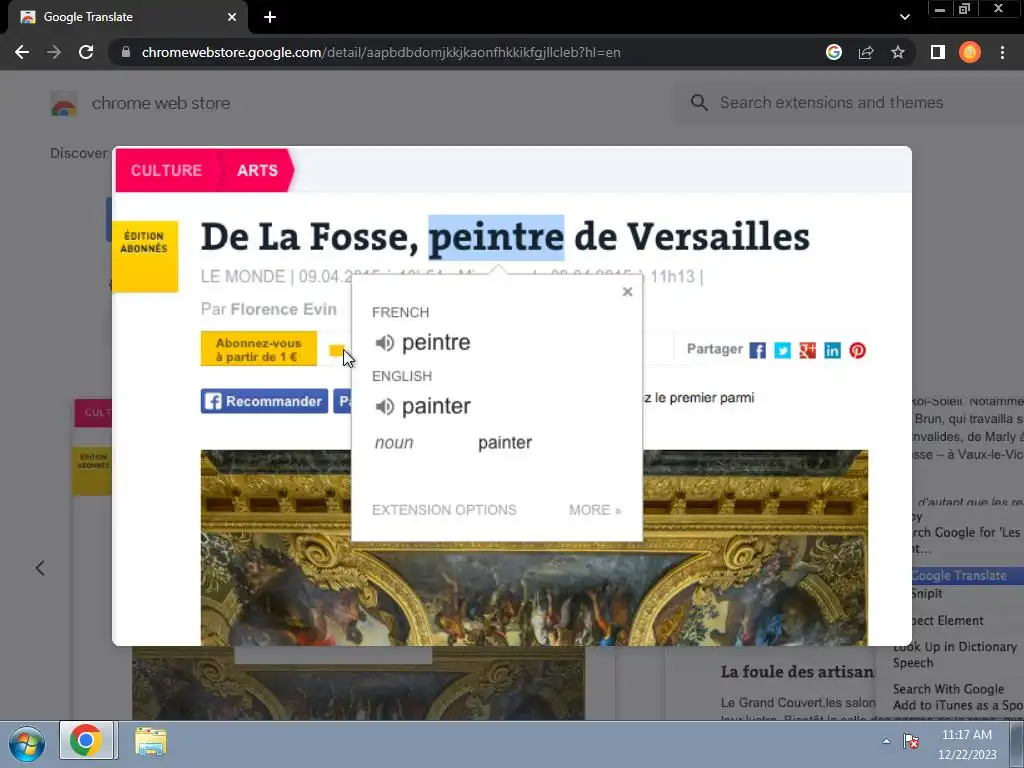Reload the page
Viewport: 1024px width, 768px height.
(x=86, y=52)
